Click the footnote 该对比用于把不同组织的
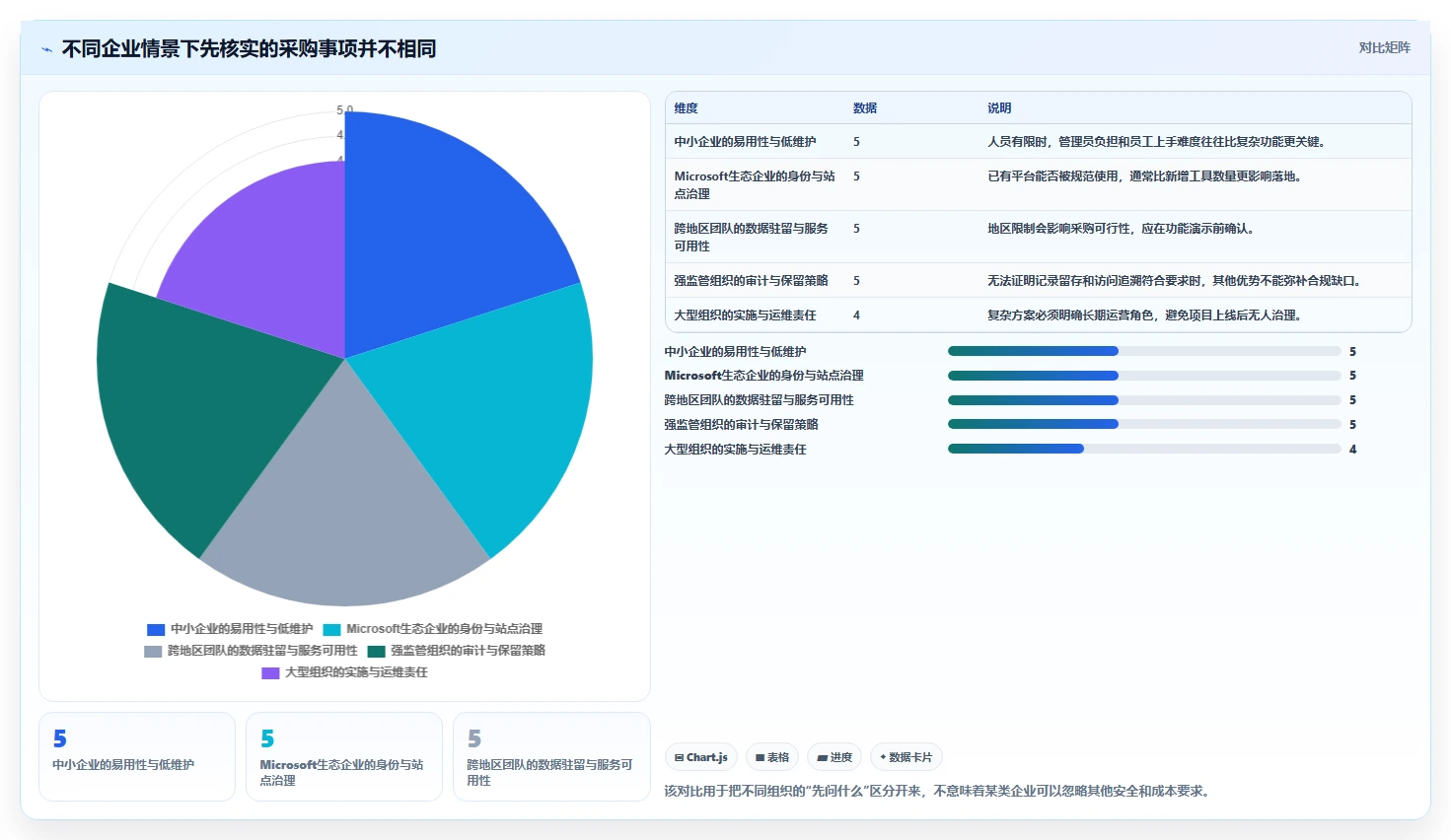This screenshot has height=840, width=1451. 939,791
